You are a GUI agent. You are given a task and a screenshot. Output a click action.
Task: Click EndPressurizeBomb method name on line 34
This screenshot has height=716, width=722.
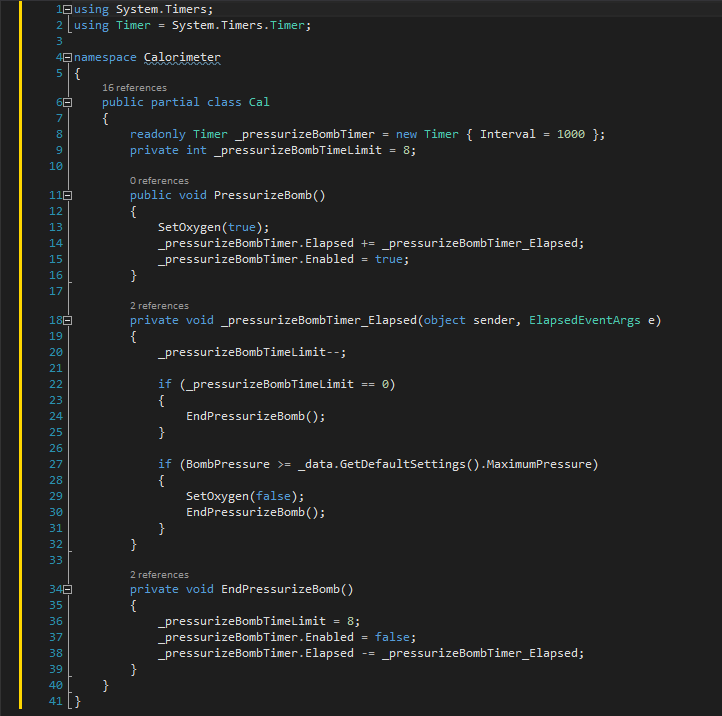pyautogui.click(x=280, y=589)
